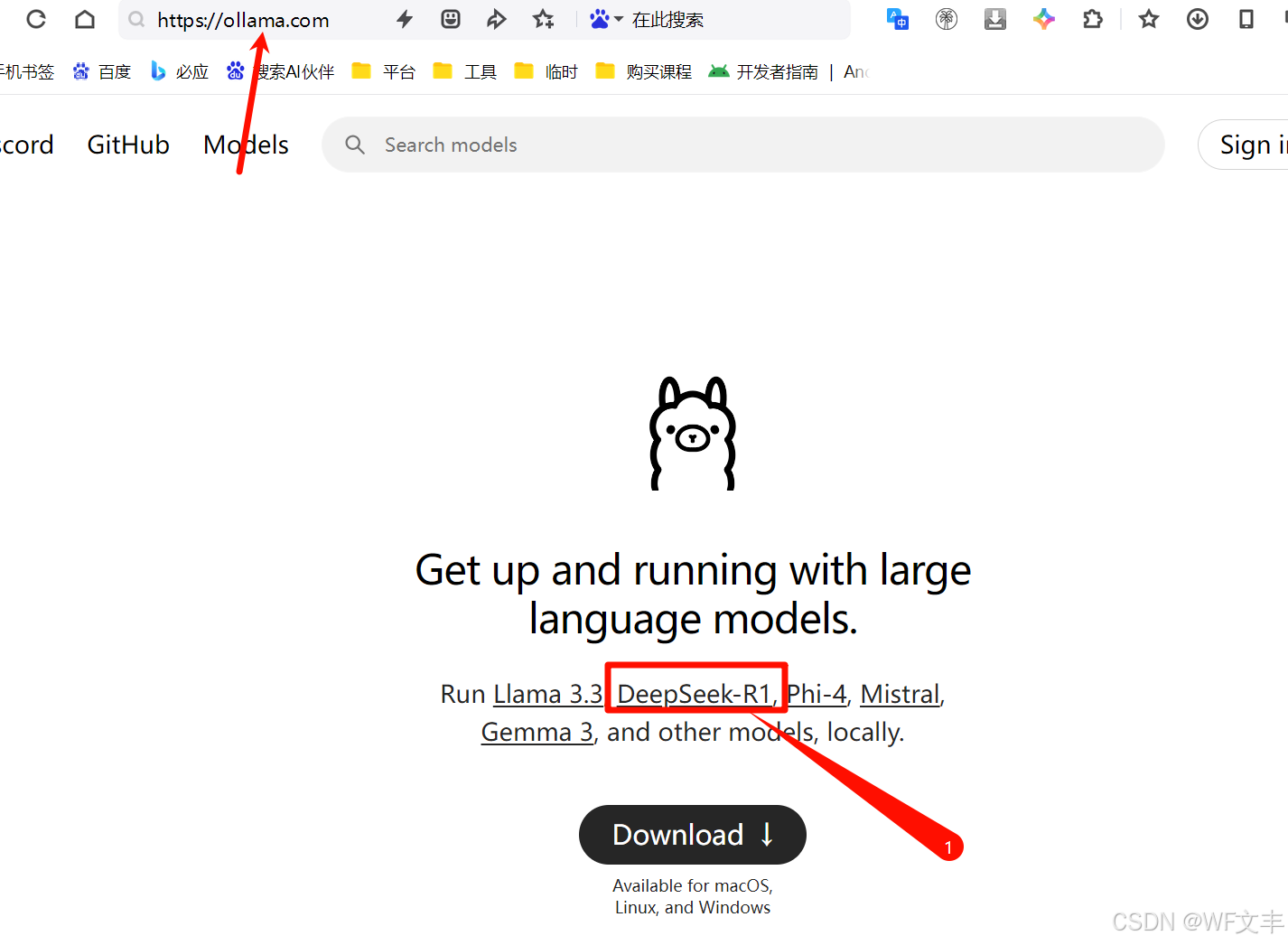Open the puzzle piece extensions menu
The image size is (1288, 945).
[x=1093, y=19]
